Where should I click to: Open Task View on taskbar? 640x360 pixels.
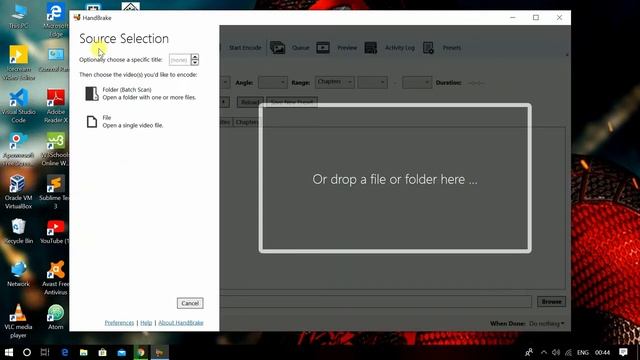[45, 352]
